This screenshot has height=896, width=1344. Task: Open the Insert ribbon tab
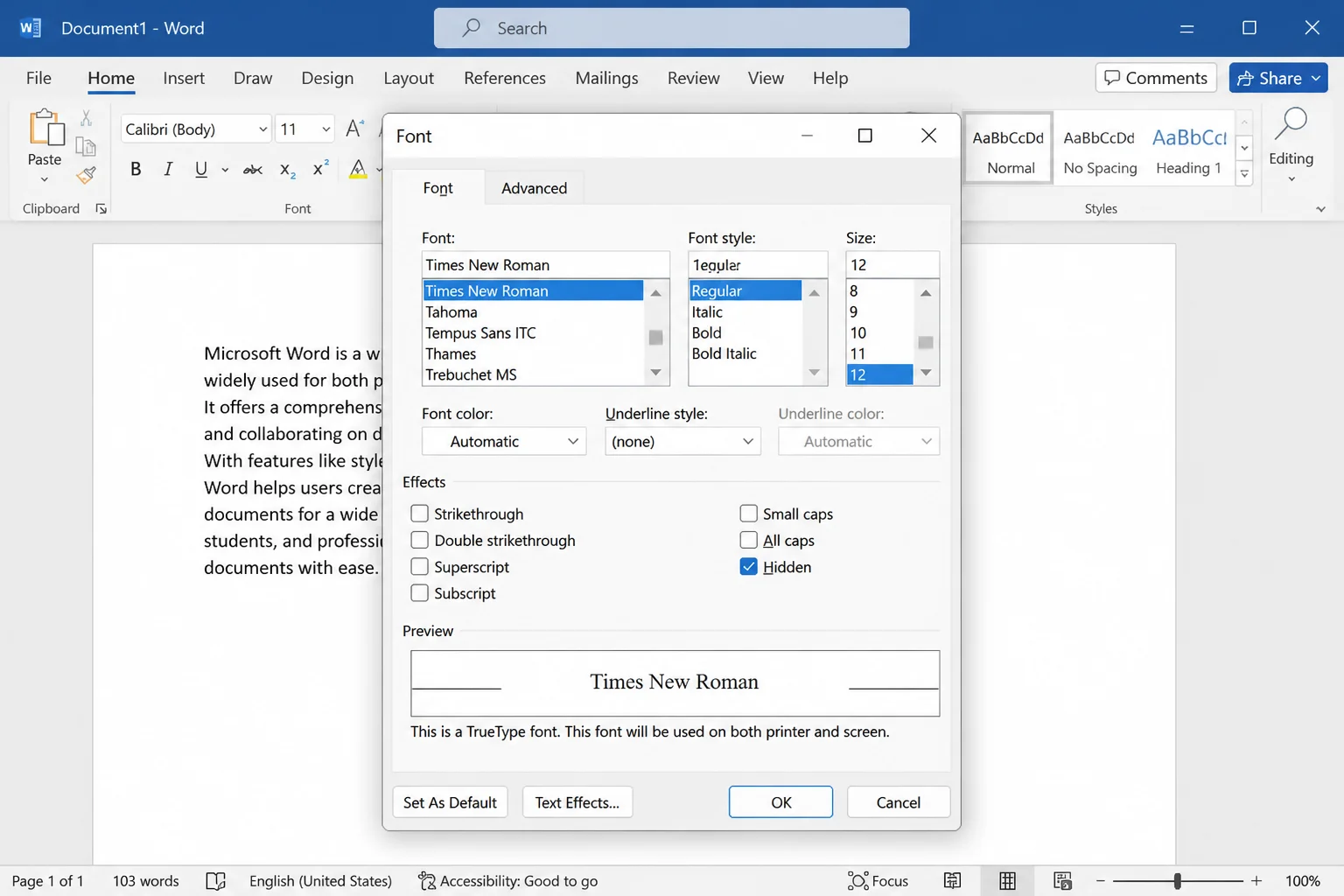pos(184,78)
